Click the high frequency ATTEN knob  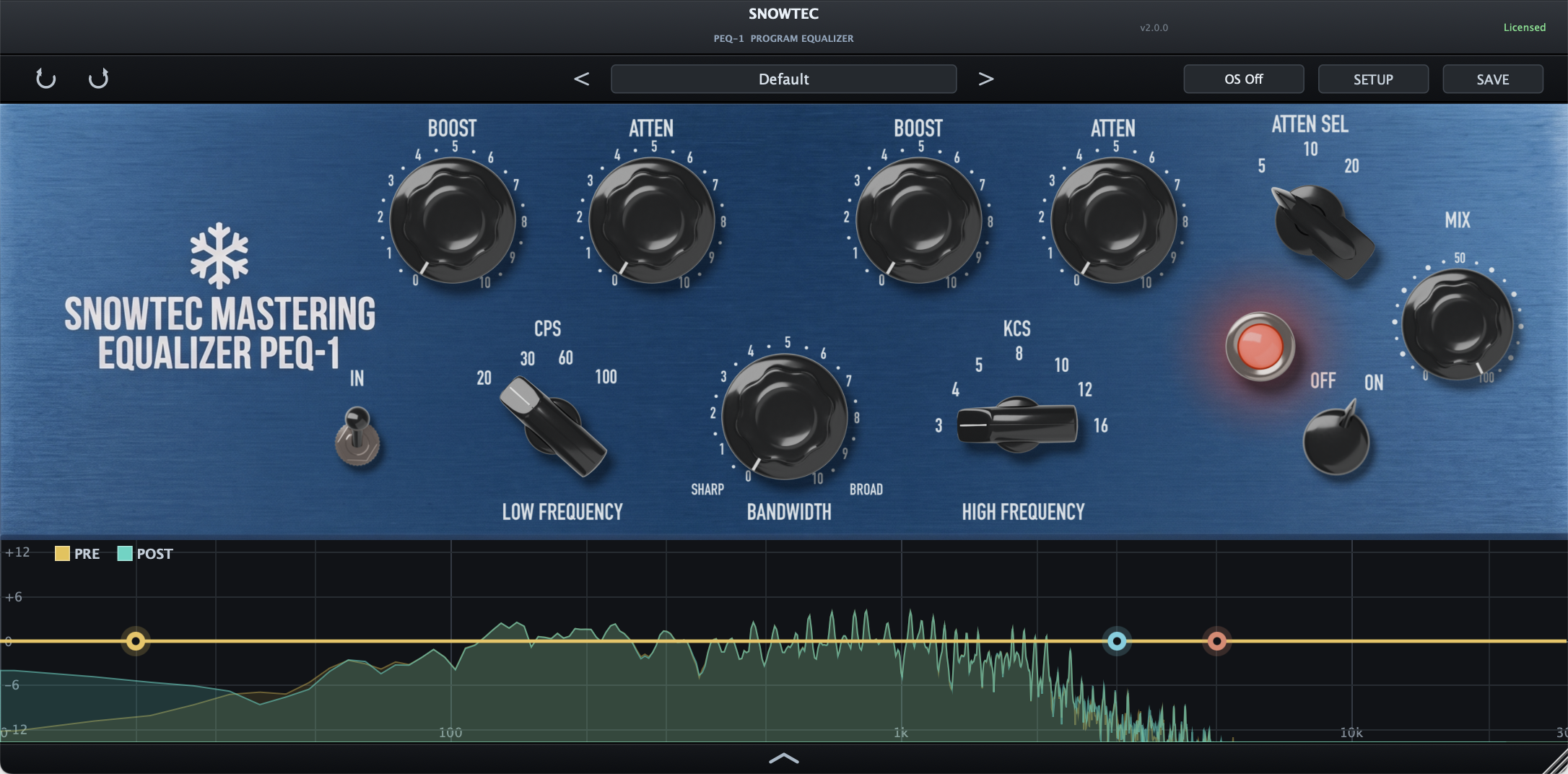click(x=1113, y=219)
